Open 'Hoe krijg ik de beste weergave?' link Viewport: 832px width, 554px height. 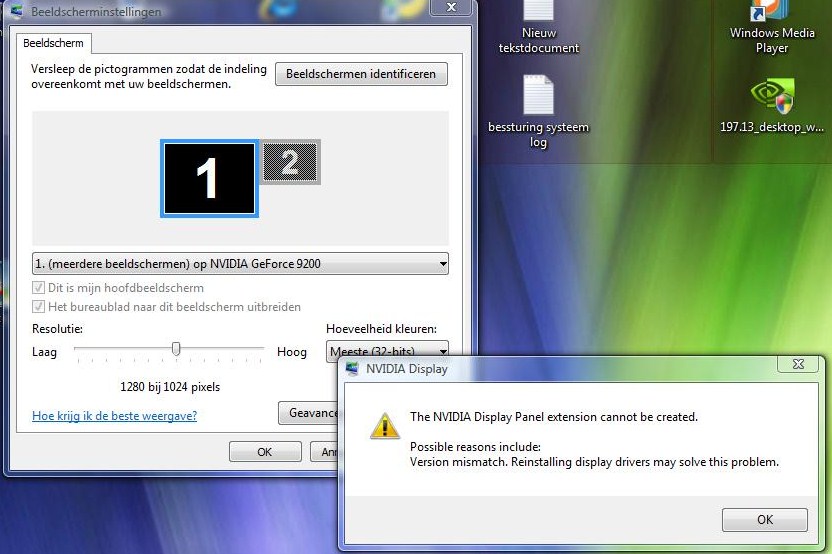point(115,416)
